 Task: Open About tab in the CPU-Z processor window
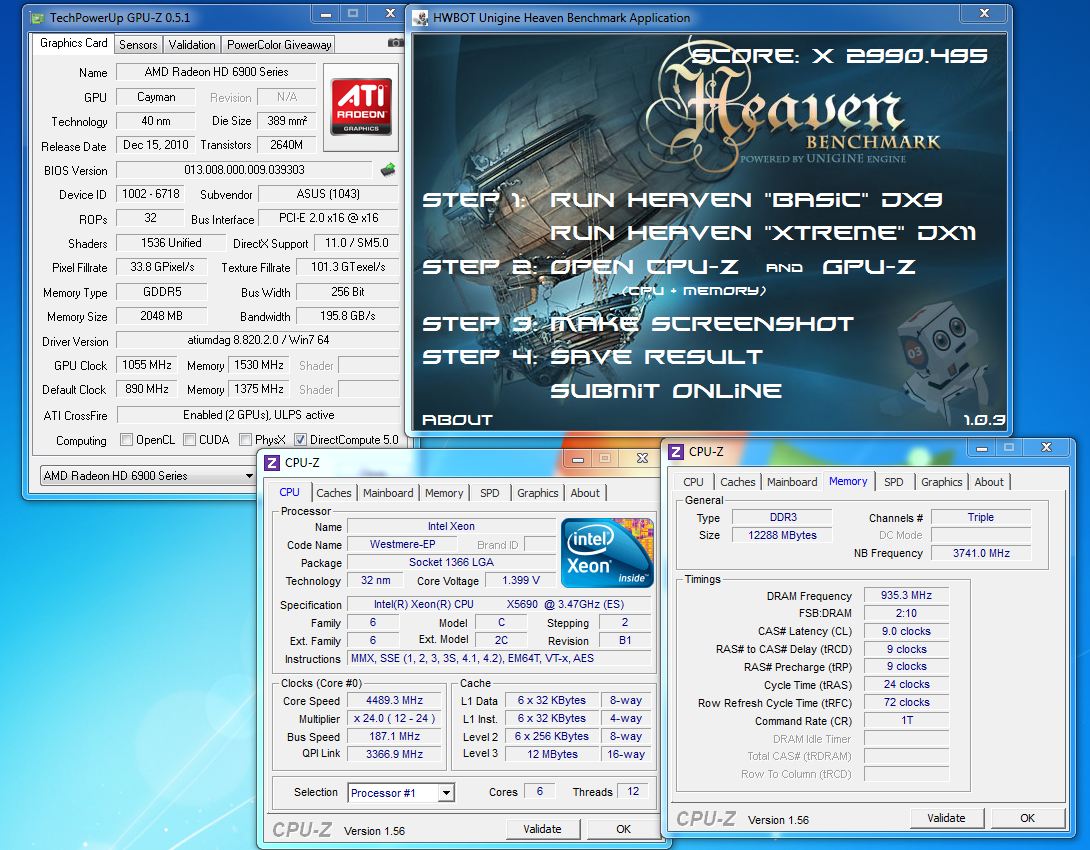[585, 493]
